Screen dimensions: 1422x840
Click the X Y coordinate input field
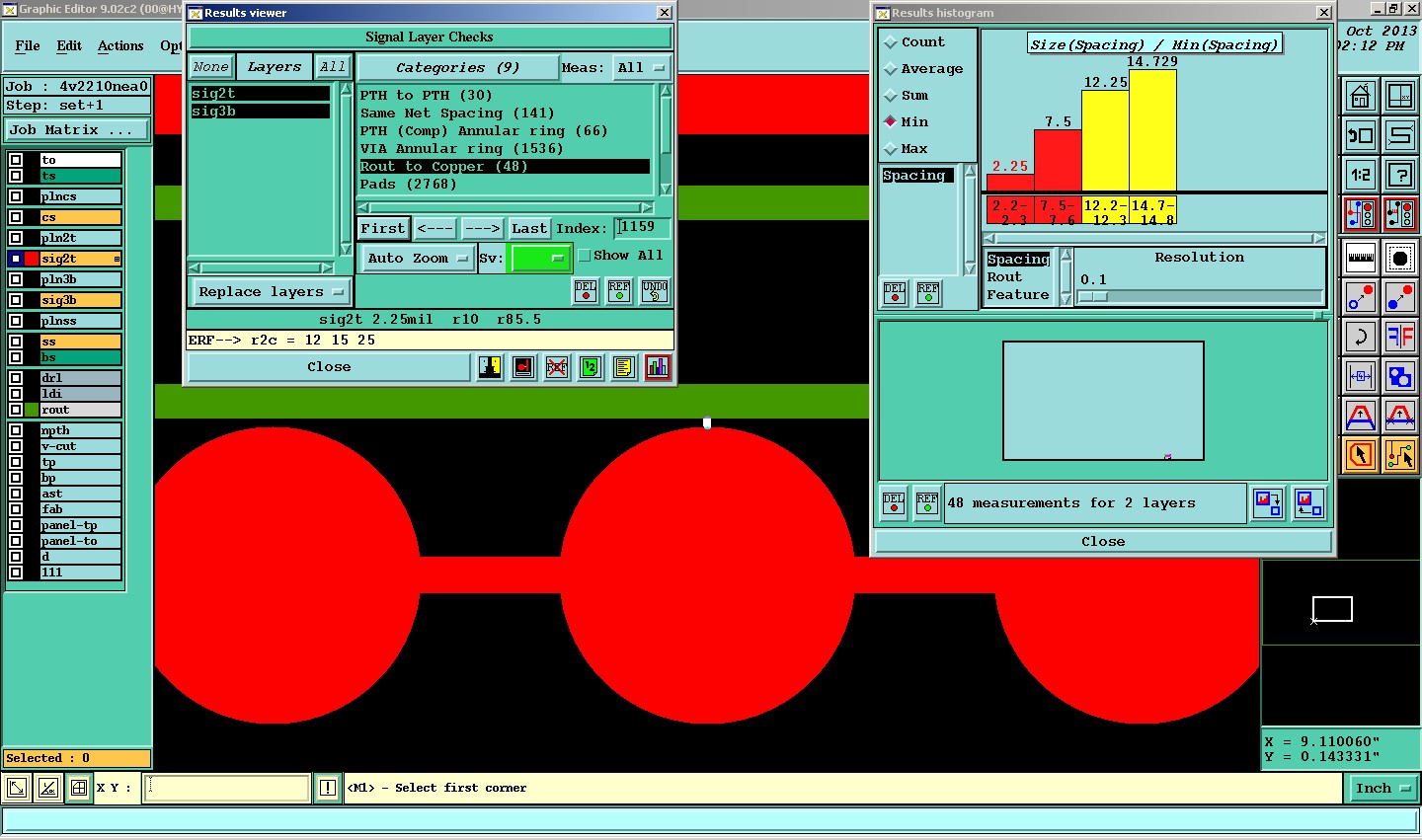(227, 788)
